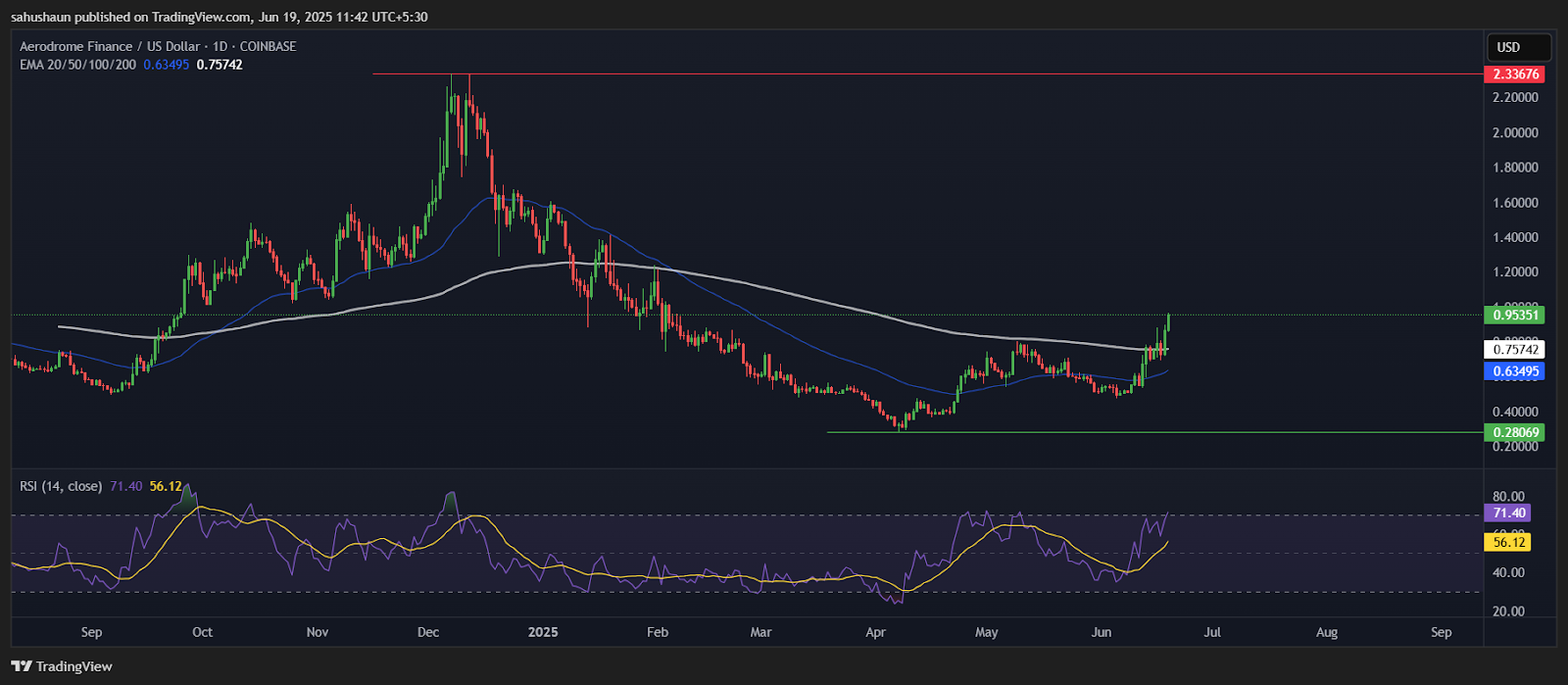Click the purple 71.40 RSI axis label
This screenshot has width=1568, height=685.
pyautogui.click(x=1508, y=514)
